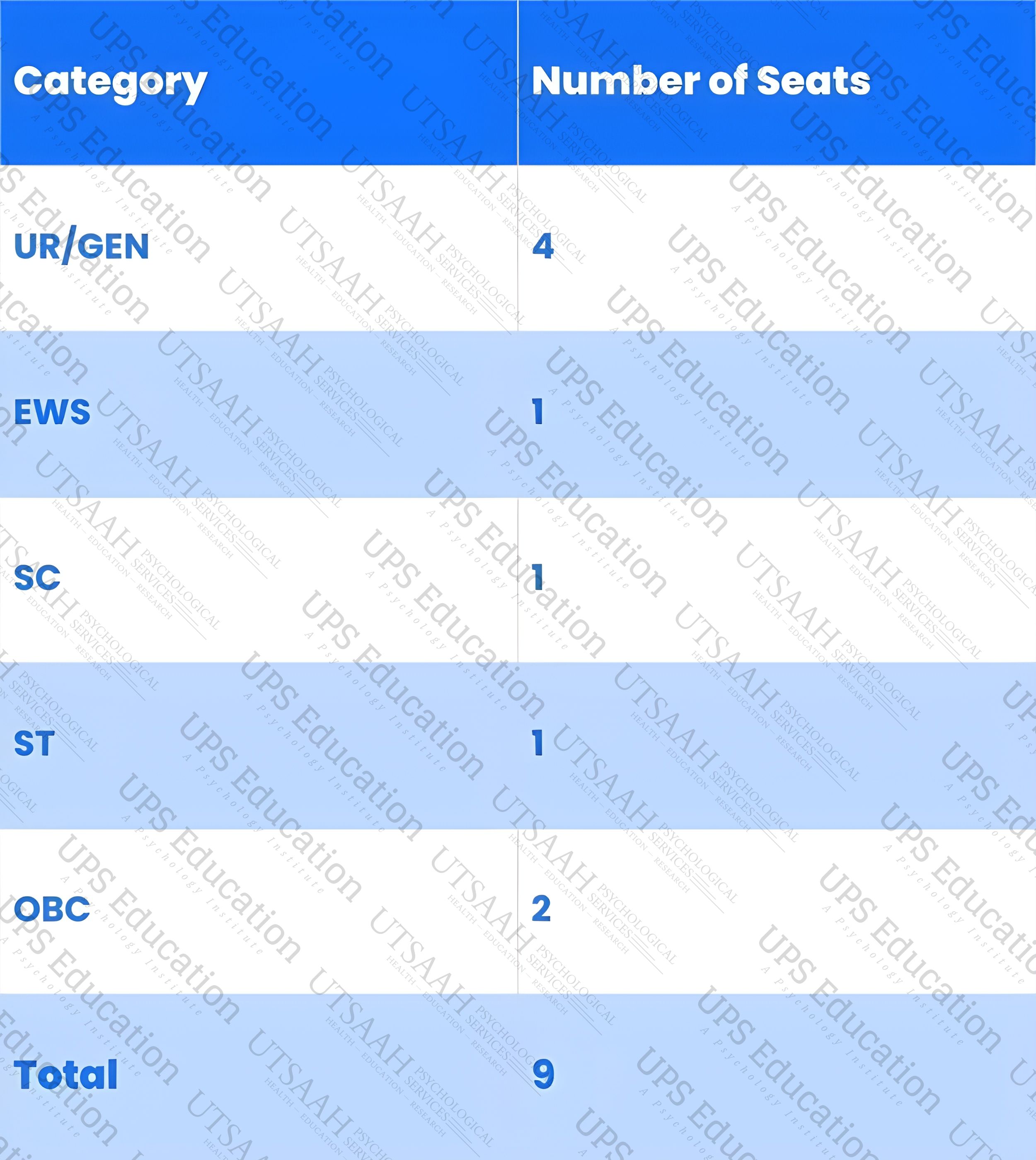Select the UR/GEN category cell
This screenshot has height=1160, width=1036.
coord(81,247)
